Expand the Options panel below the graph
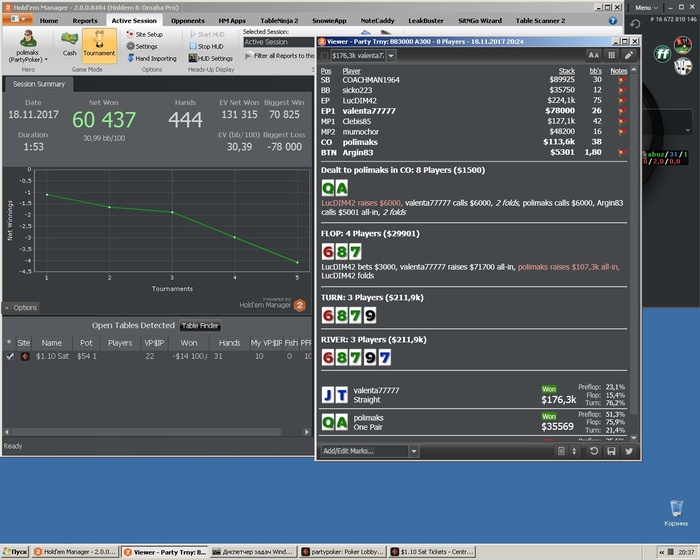The width and height of the screenshot is (700, 560). [x=21, y=308]
